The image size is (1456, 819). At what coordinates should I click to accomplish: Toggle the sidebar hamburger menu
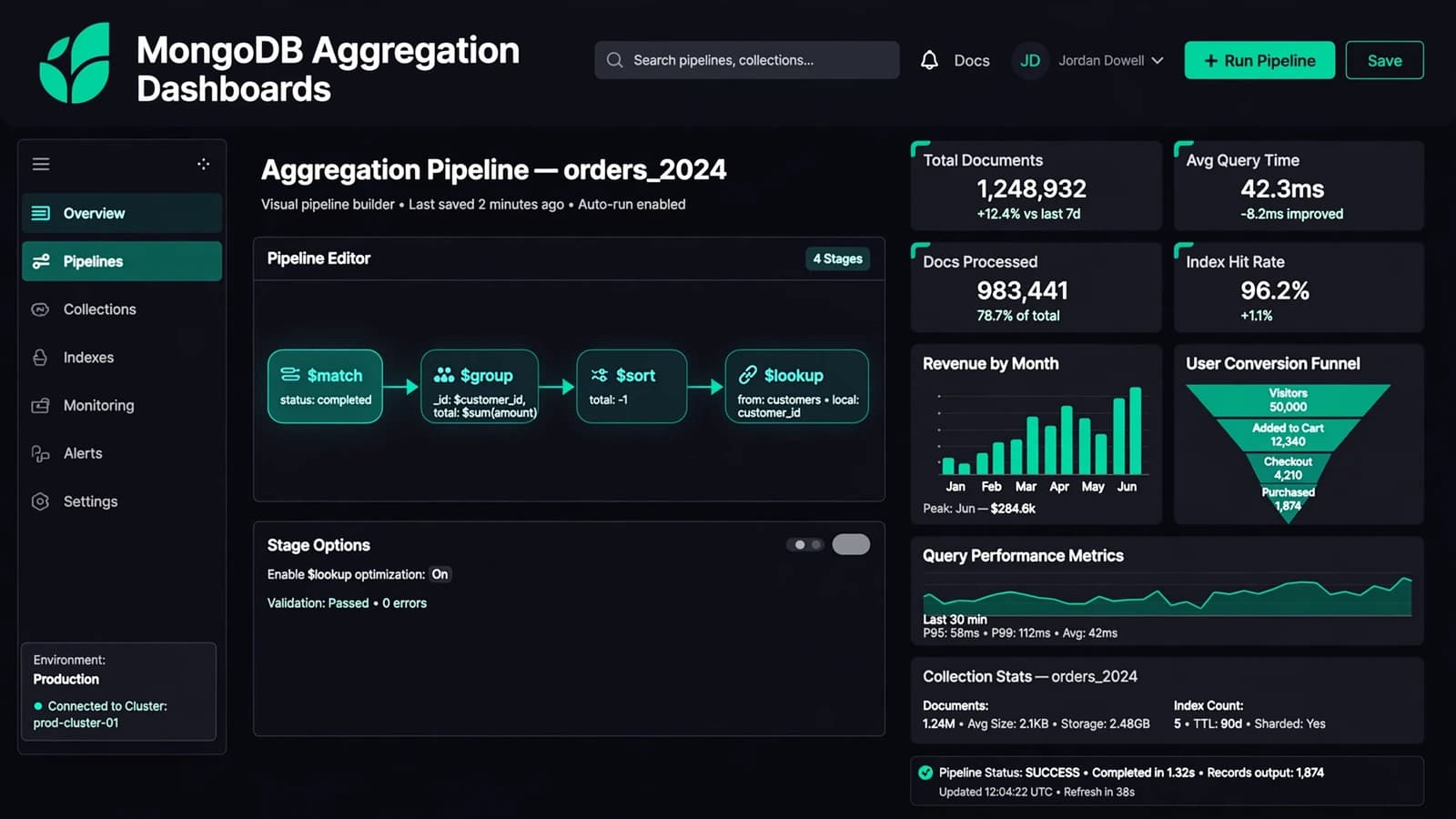click(41, 165)
